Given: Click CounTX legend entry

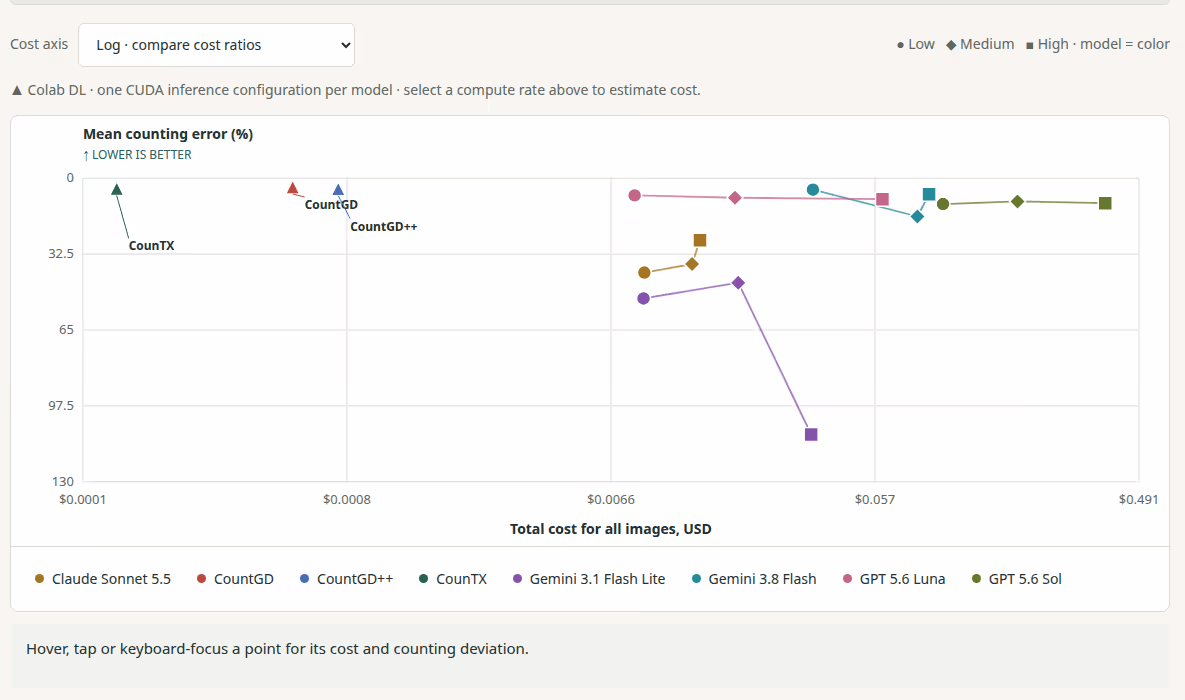Looking at the screenshot, I should click(x=453, y=579).
